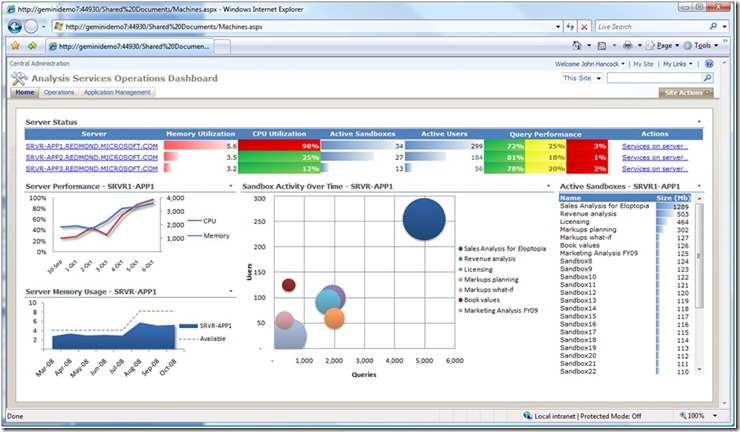Open the Site Actions menu
The height and width of the screenshot is (432, 740).
[x=686, y=93]
